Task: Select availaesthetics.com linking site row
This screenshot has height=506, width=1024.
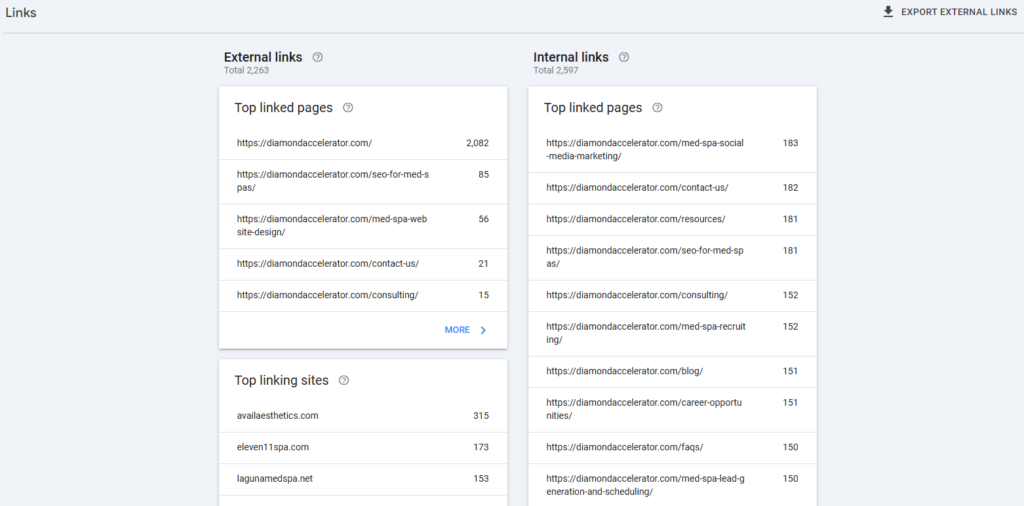Action: pos(363,416)
